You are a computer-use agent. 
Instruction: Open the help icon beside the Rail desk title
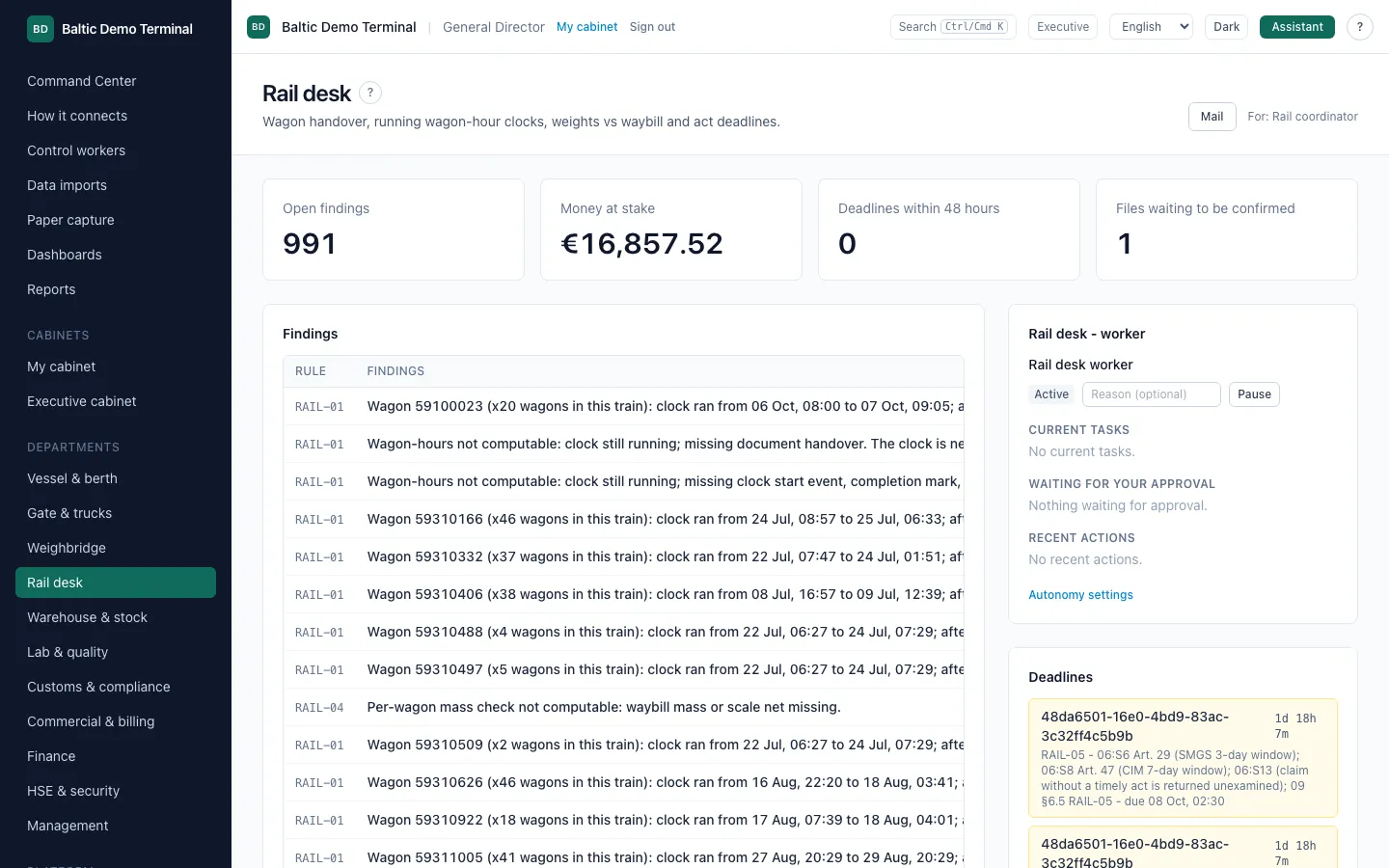click(x=370, y=93)
